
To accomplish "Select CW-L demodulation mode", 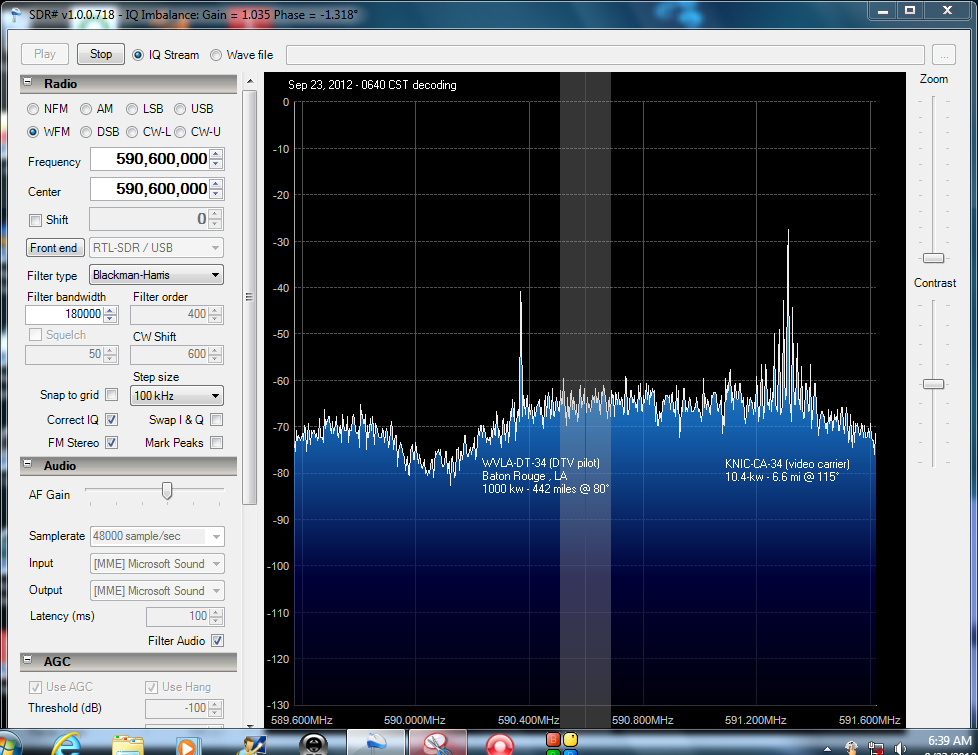I will tap(132, 132).
